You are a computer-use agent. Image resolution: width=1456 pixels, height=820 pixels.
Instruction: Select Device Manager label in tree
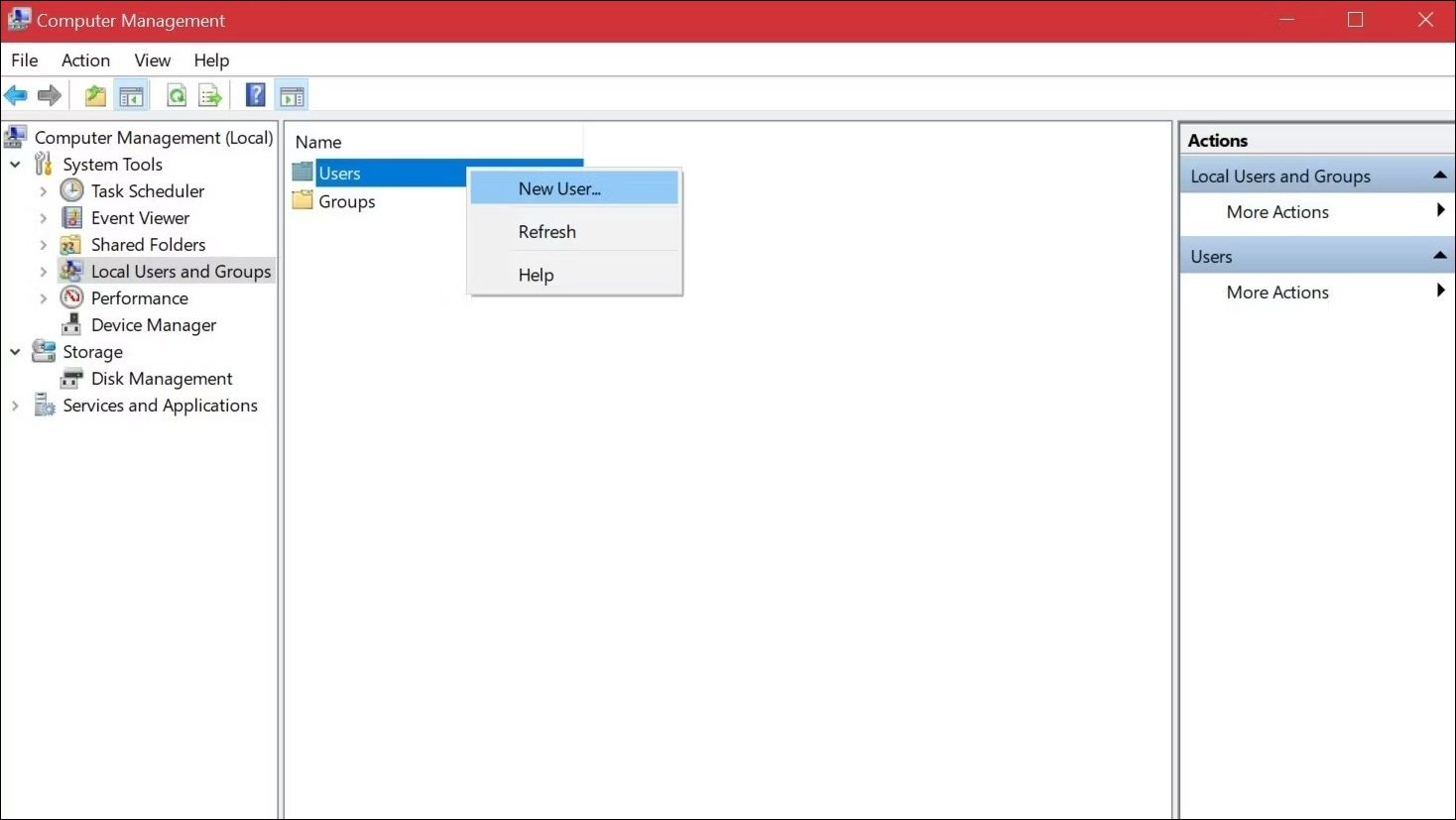pyautogui.click(x=154, y=325)
